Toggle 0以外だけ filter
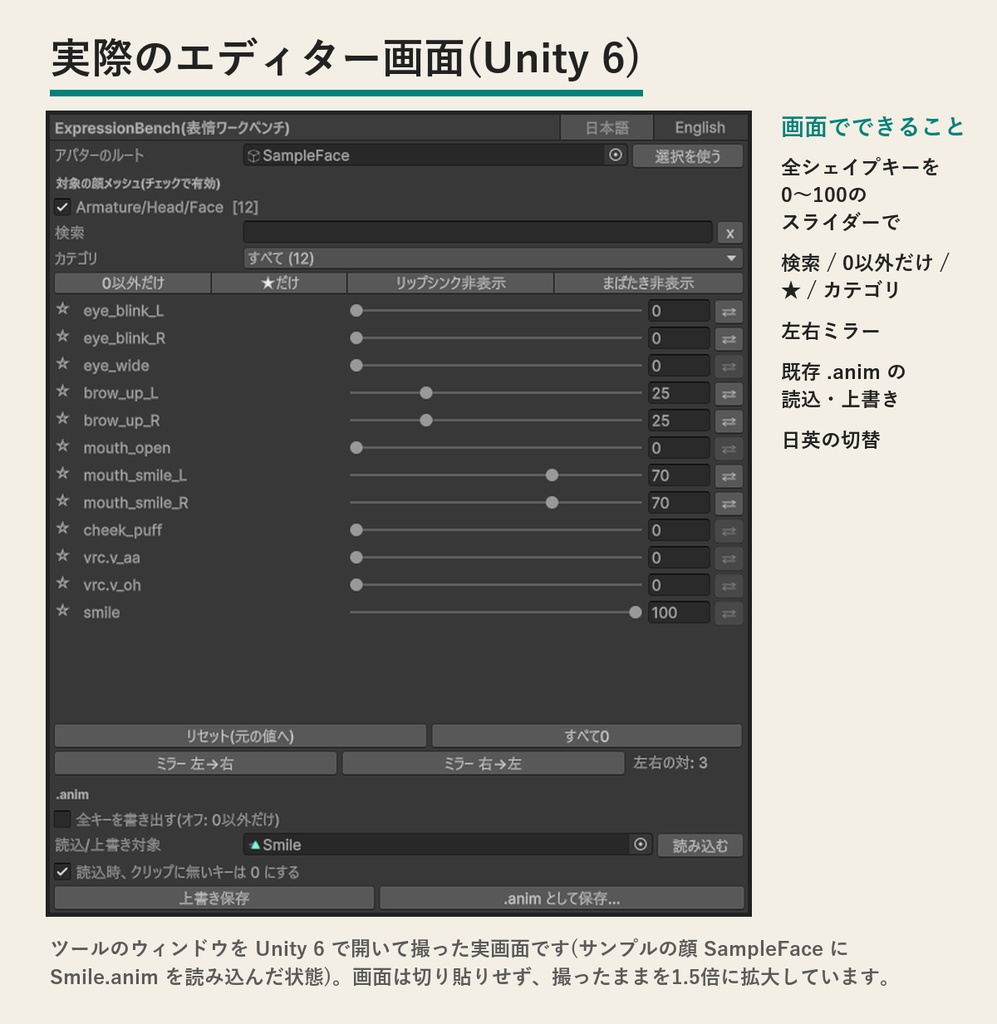997x1024 pixels. click(x=133, y=283)
